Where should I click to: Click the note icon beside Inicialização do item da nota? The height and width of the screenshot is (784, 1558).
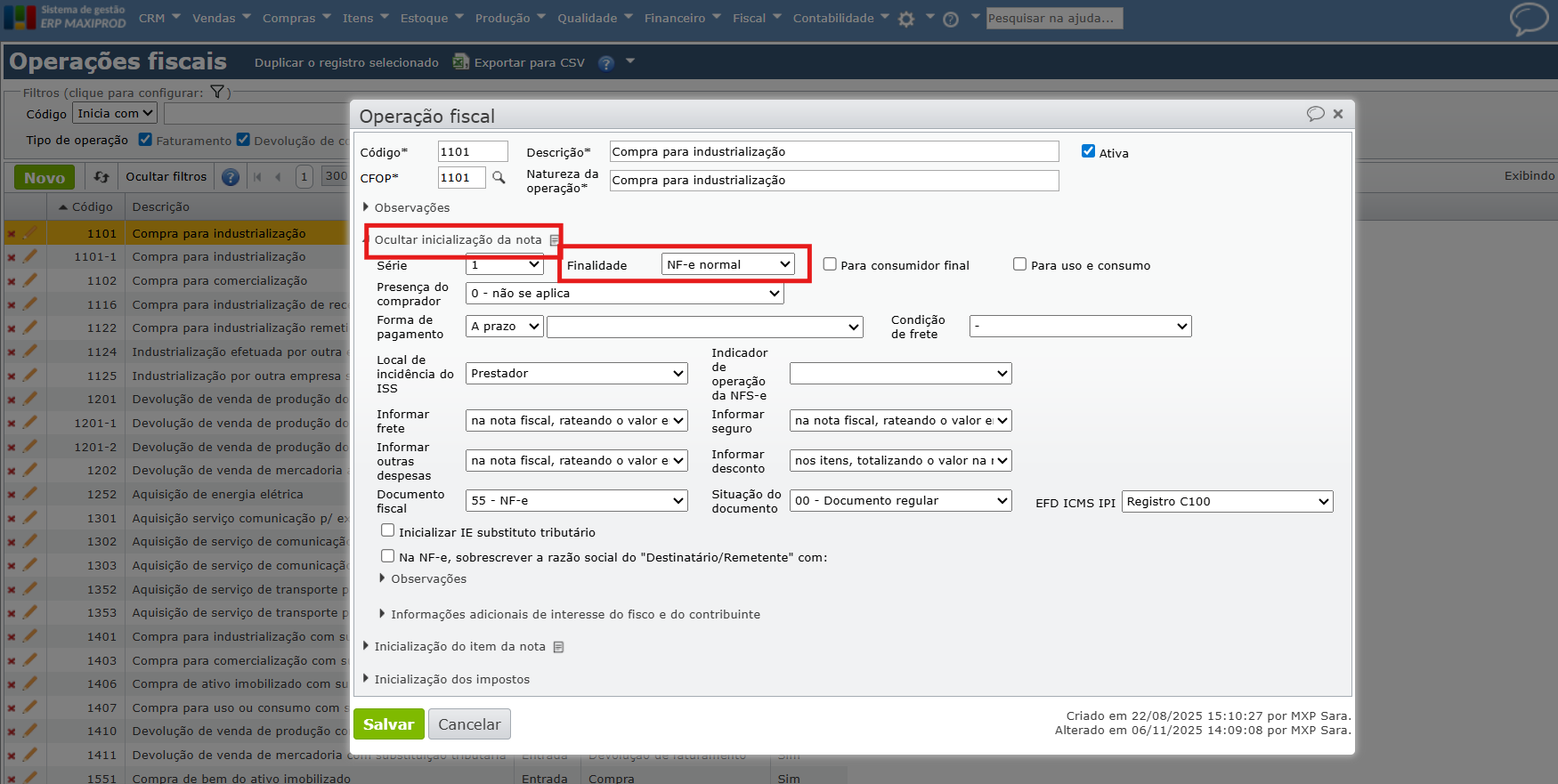coord(558,647)
